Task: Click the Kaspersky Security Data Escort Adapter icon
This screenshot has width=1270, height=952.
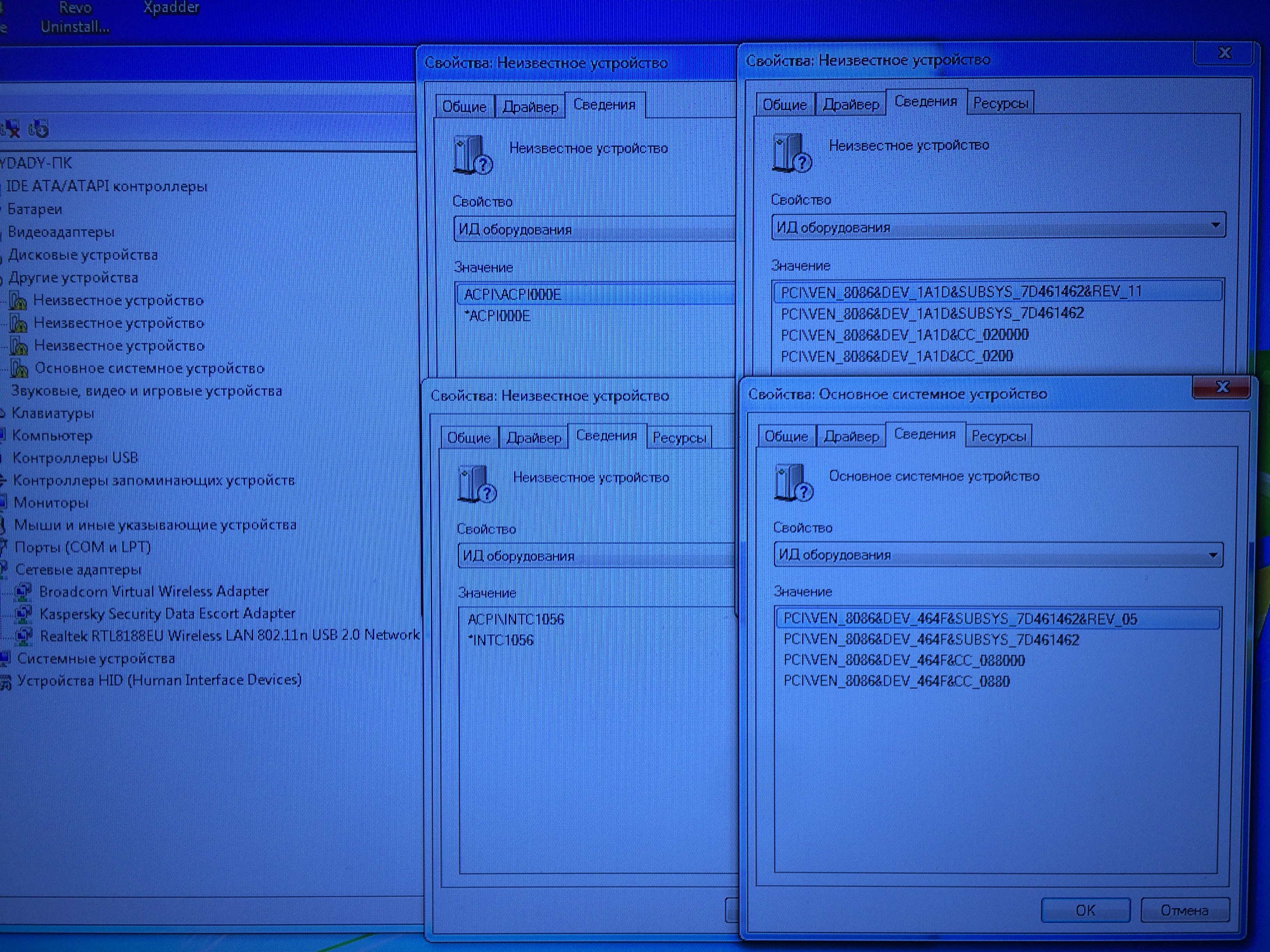Action: 23,613
